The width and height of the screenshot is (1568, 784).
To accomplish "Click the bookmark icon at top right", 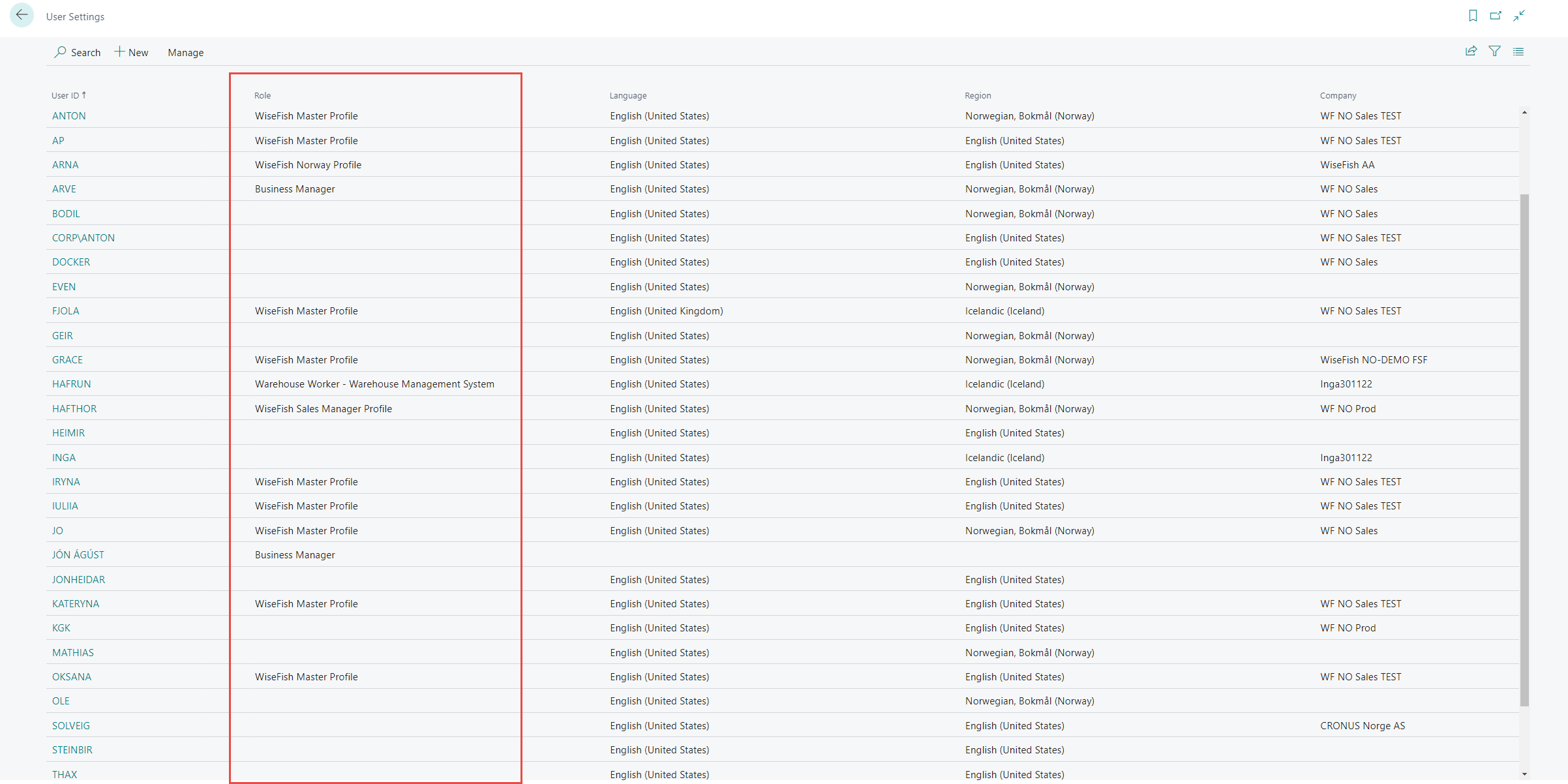I will 1473,16.
